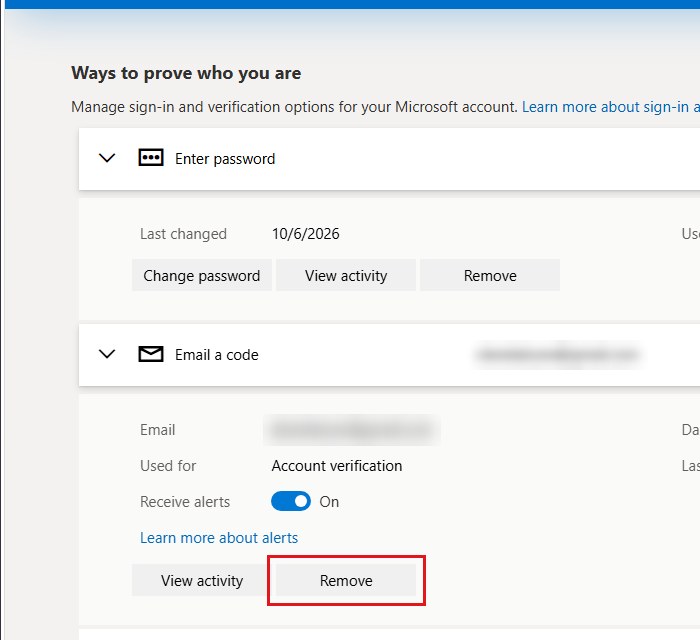Select the Email a code heading text
Screen dimensions: 700x640
[217, 355]
